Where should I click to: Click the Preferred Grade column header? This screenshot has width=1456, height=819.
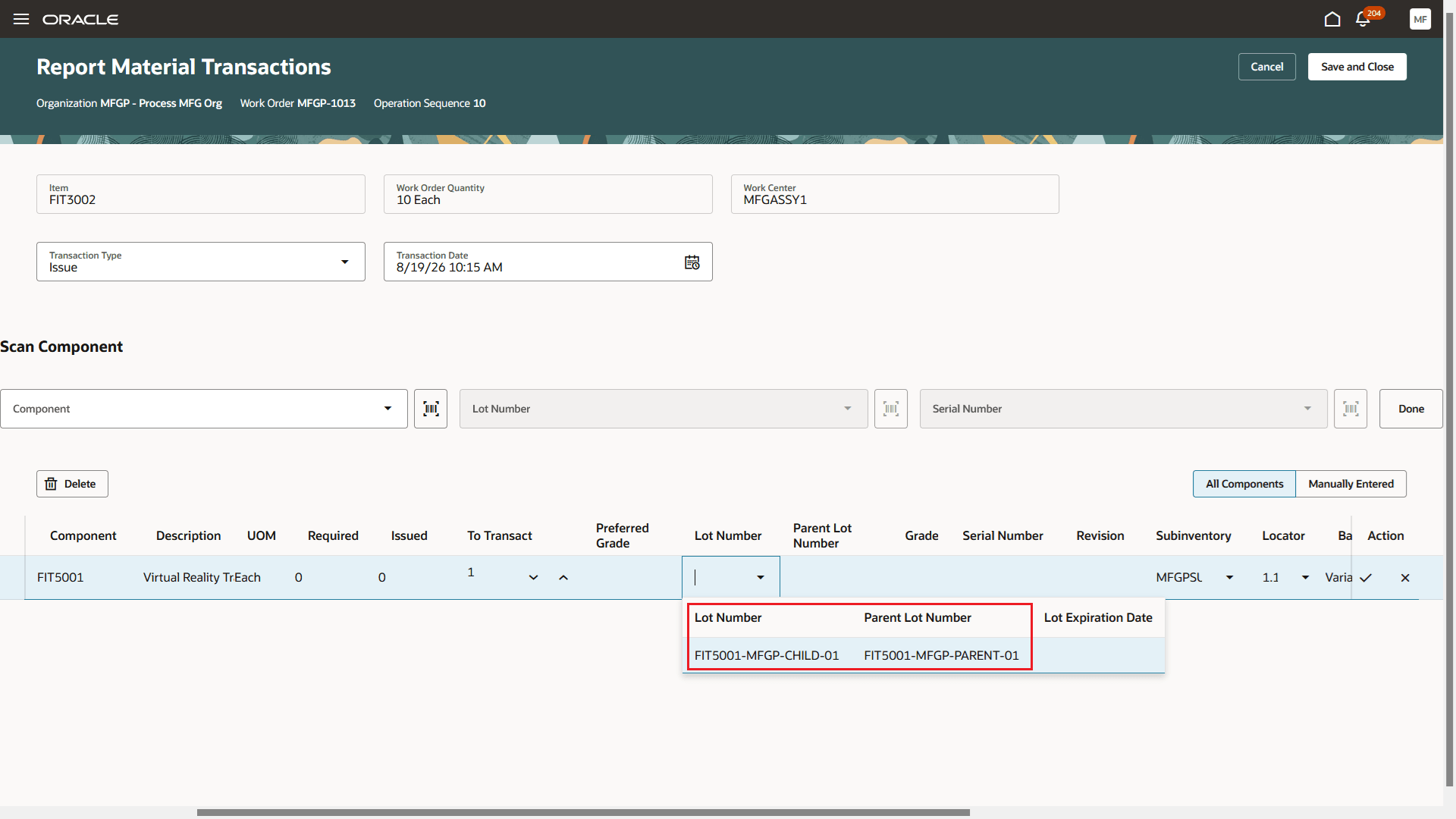pos(622,536)
